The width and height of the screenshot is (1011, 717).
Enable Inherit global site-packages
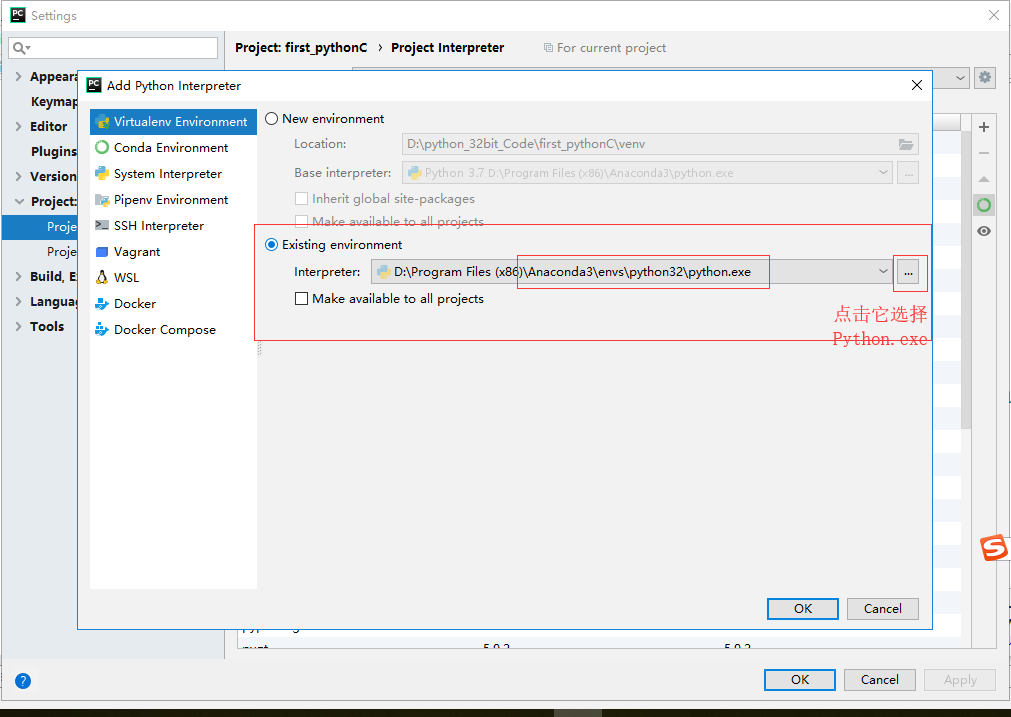coord(302,198)
